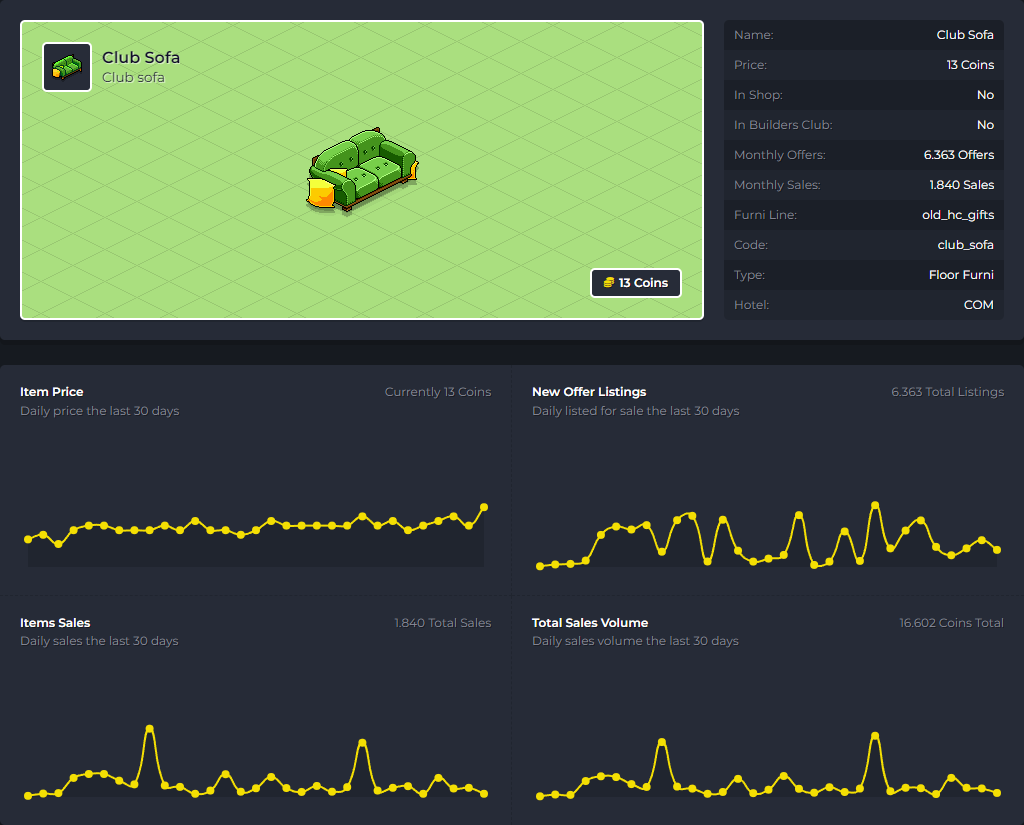This screenshot has height=825, width=1024.
Task: Click the 'Item Price' chart heading
Action: pos(52,392)
